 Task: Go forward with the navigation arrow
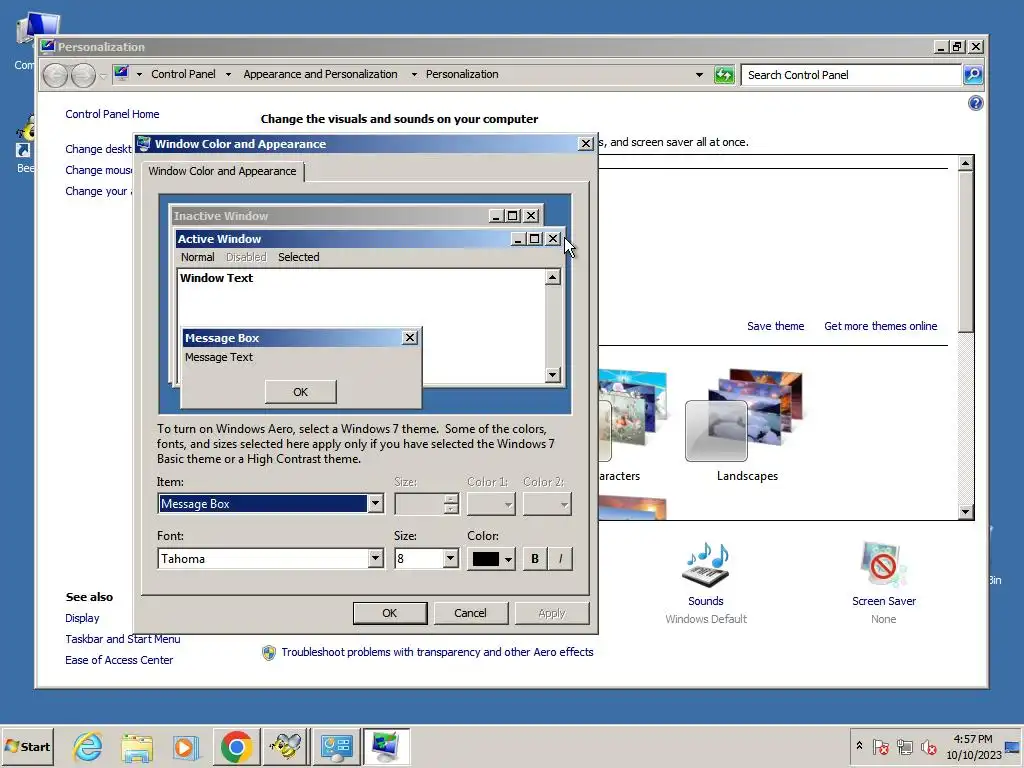point(83,75)
